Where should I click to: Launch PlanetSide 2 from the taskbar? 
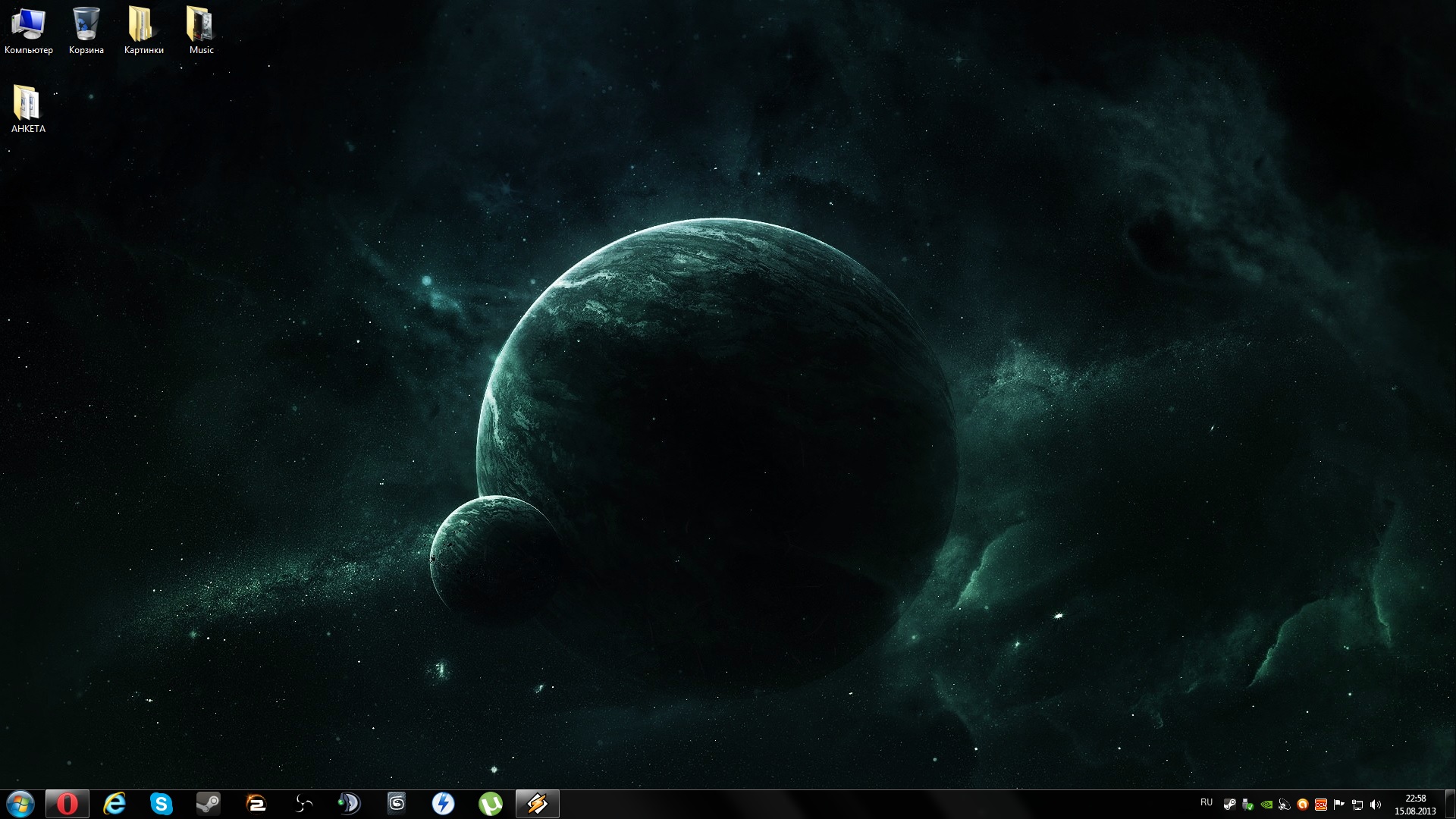[x=256, y=804]
